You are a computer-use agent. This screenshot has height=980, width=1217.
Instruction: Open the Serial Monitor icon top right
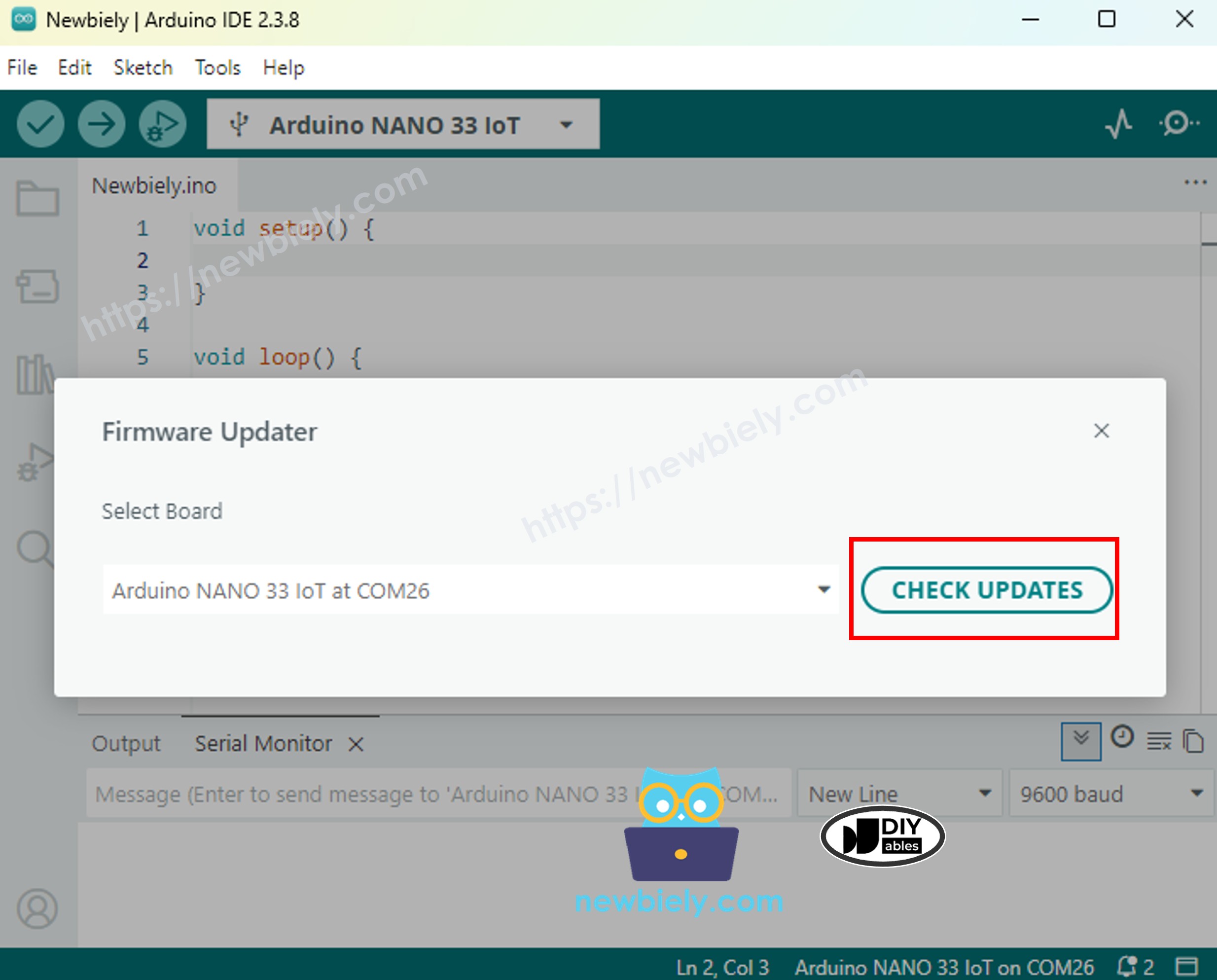1177,124
